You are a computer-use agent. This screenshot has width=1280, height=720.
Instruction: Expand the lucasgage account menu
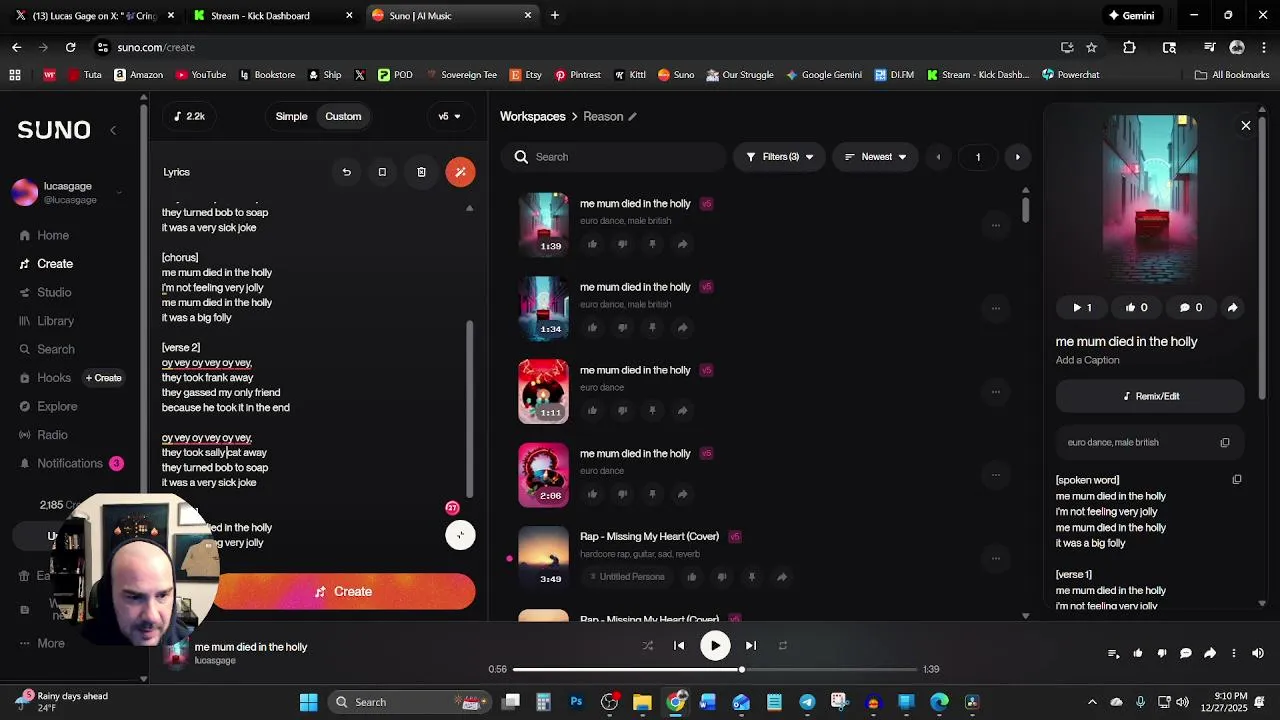coord(119,192)
